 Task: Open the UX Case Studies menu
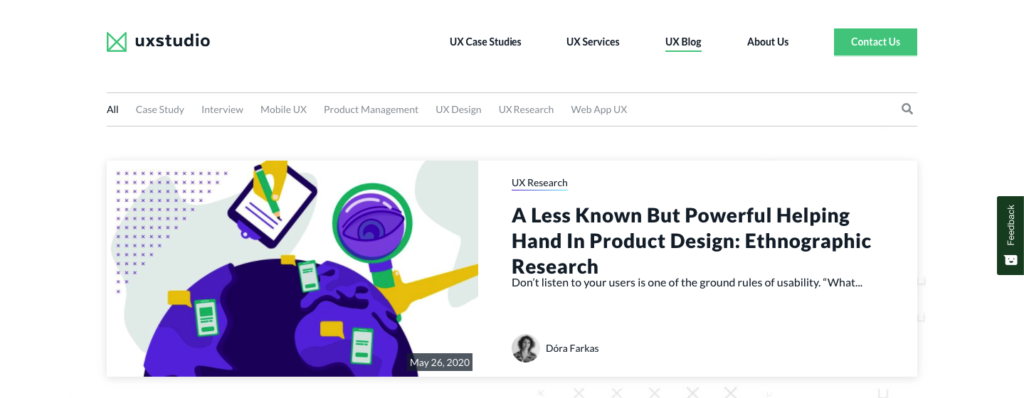tap(485, 42)
